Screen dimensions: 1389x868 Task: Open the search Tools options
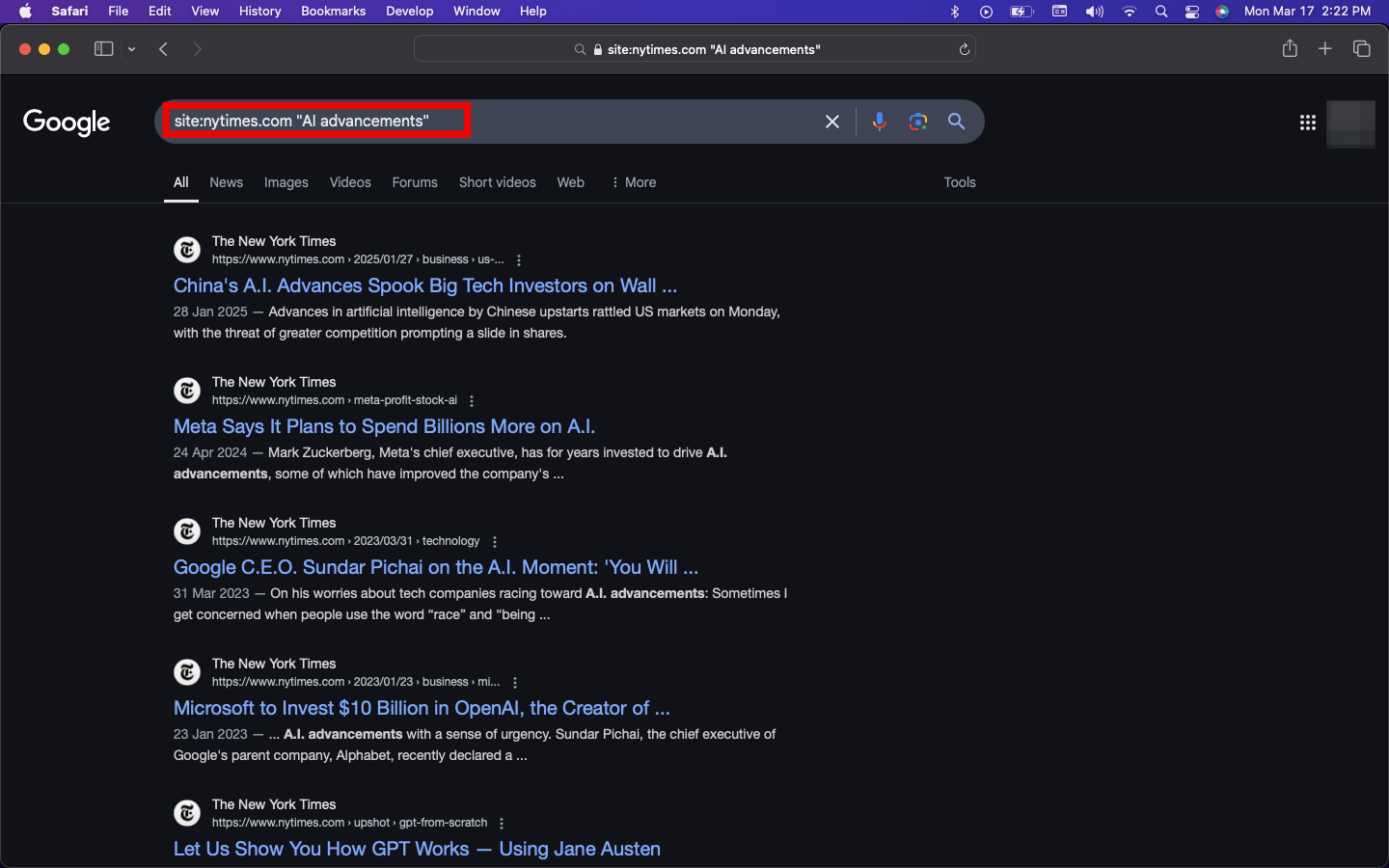[960, 182]
